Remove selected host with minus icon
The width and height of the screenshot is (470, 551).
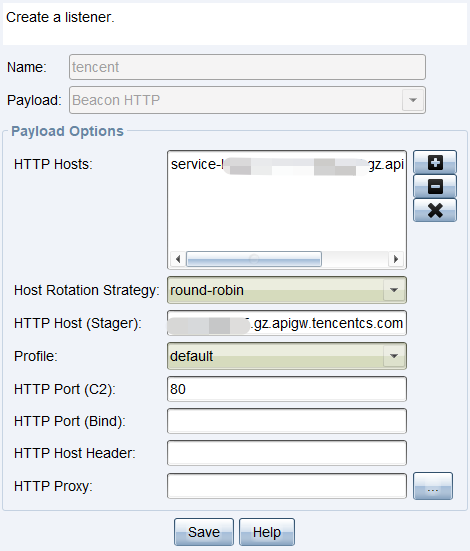tap(435, 186)
